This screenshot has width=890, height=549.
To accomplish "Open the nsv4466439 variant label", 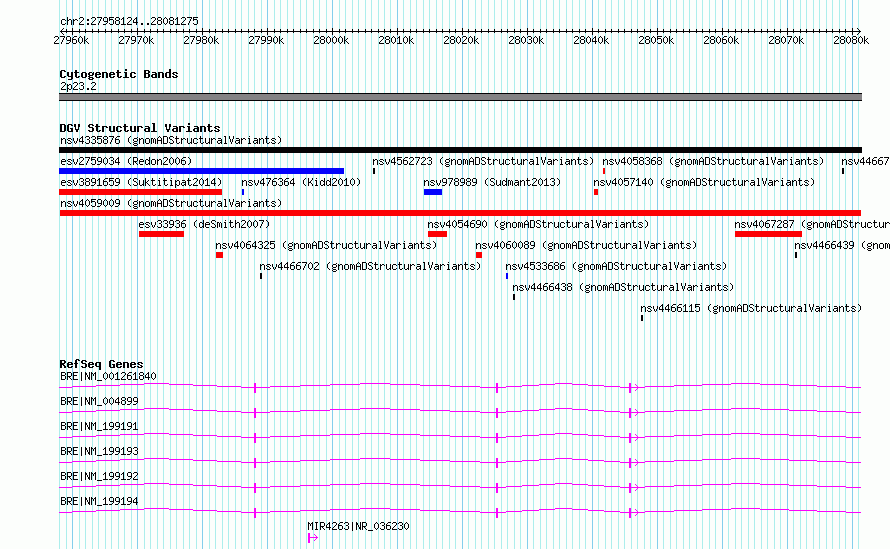I will [x=842, y=245].
